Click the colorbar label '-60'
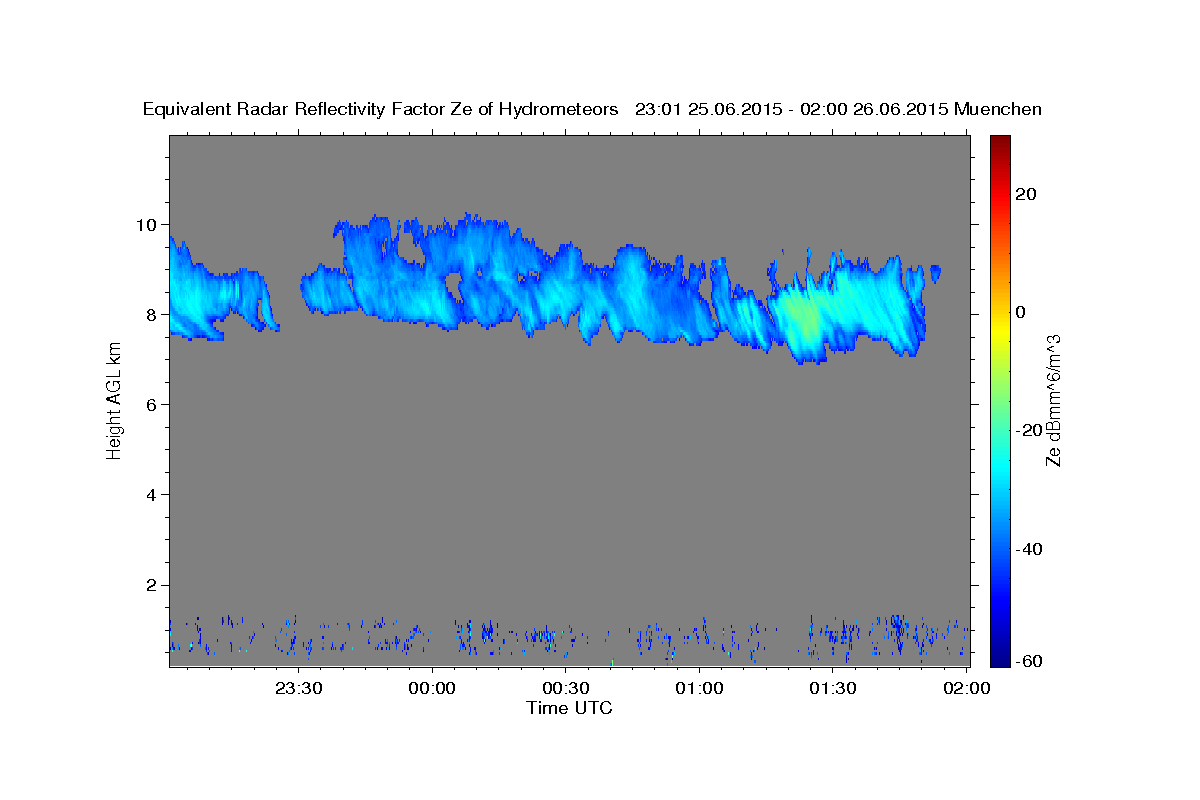The width and height of the screenshot is (1200, 800). click(x=1031, y=661)
